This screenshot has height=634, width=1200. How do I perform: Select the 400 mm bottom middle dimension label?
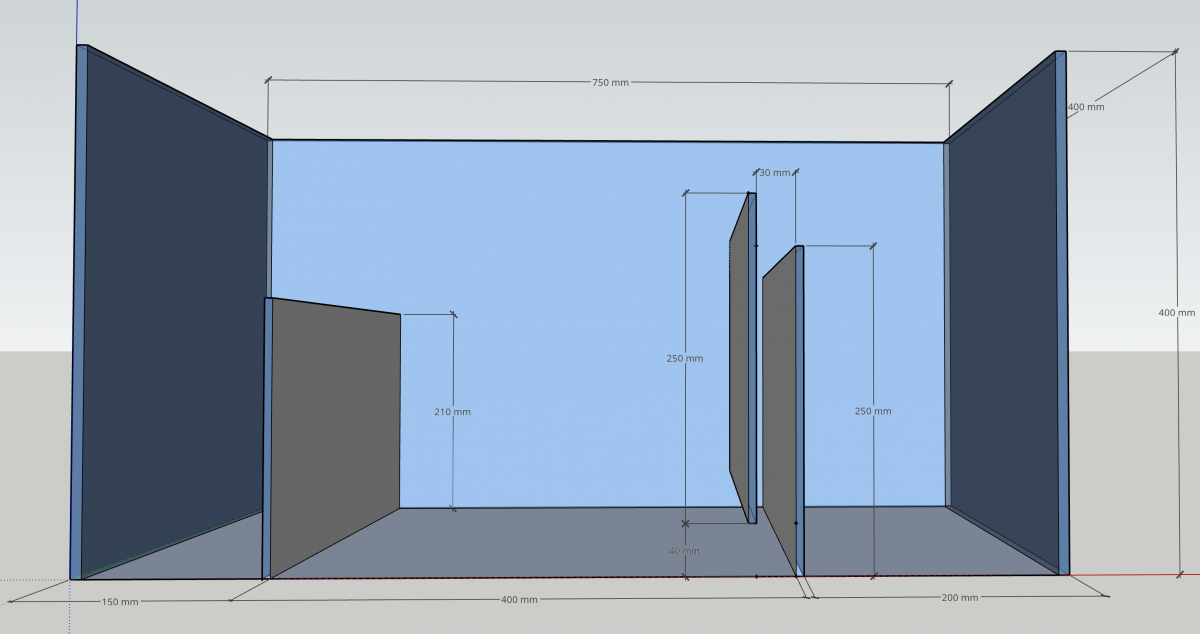pyautogui.click(x=519, y=599)
